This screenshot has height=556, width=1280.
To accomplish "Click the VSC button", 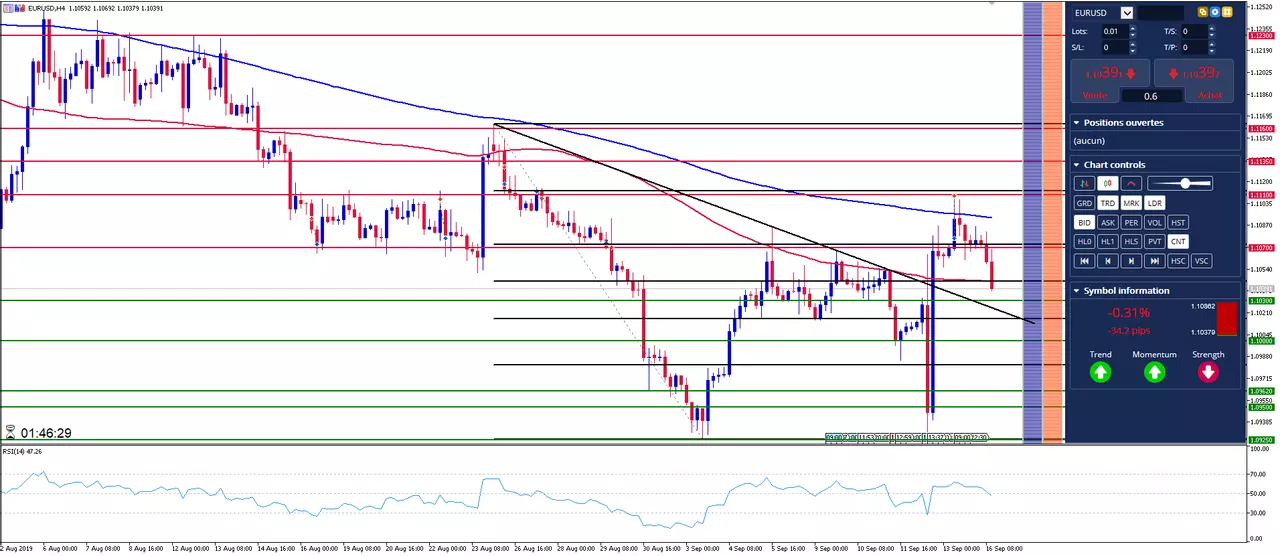I will click(1201, 261).
